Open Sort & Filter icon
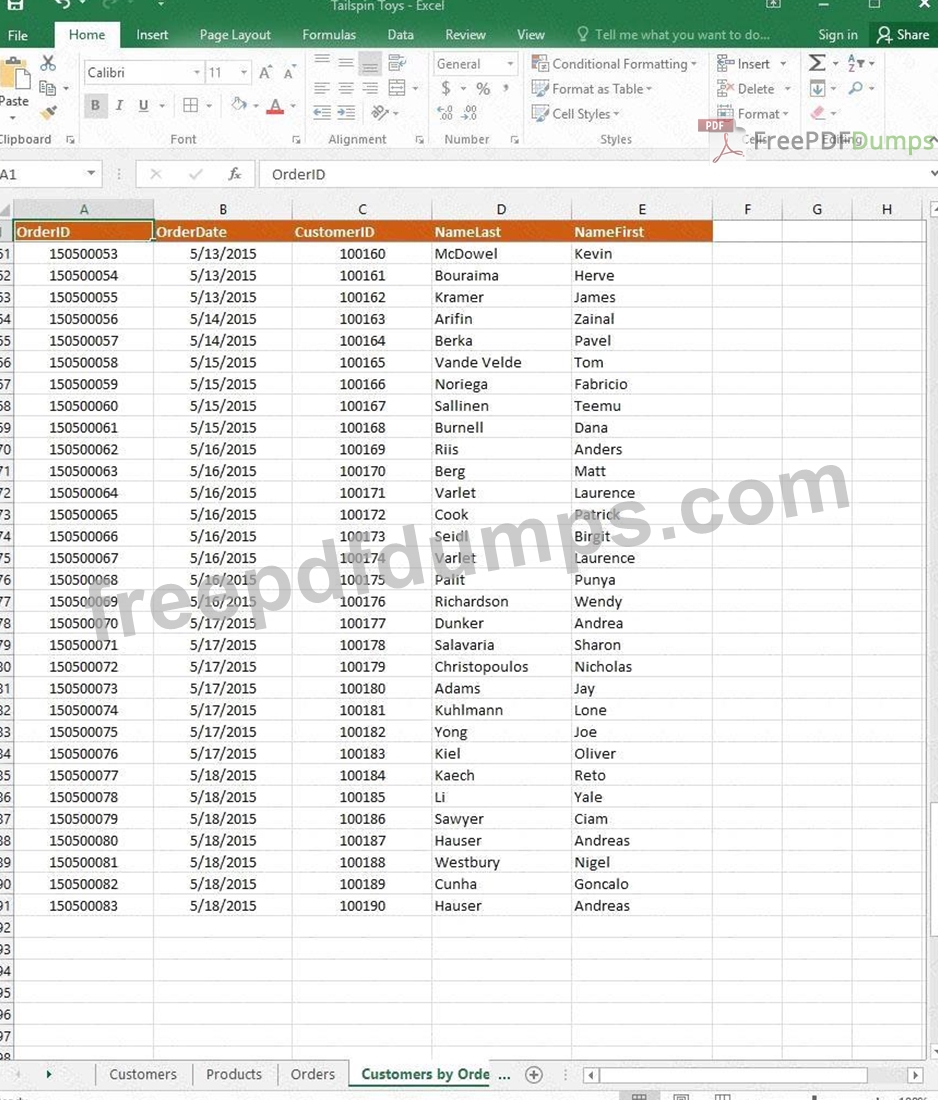938x1100 pixels. 856,63
